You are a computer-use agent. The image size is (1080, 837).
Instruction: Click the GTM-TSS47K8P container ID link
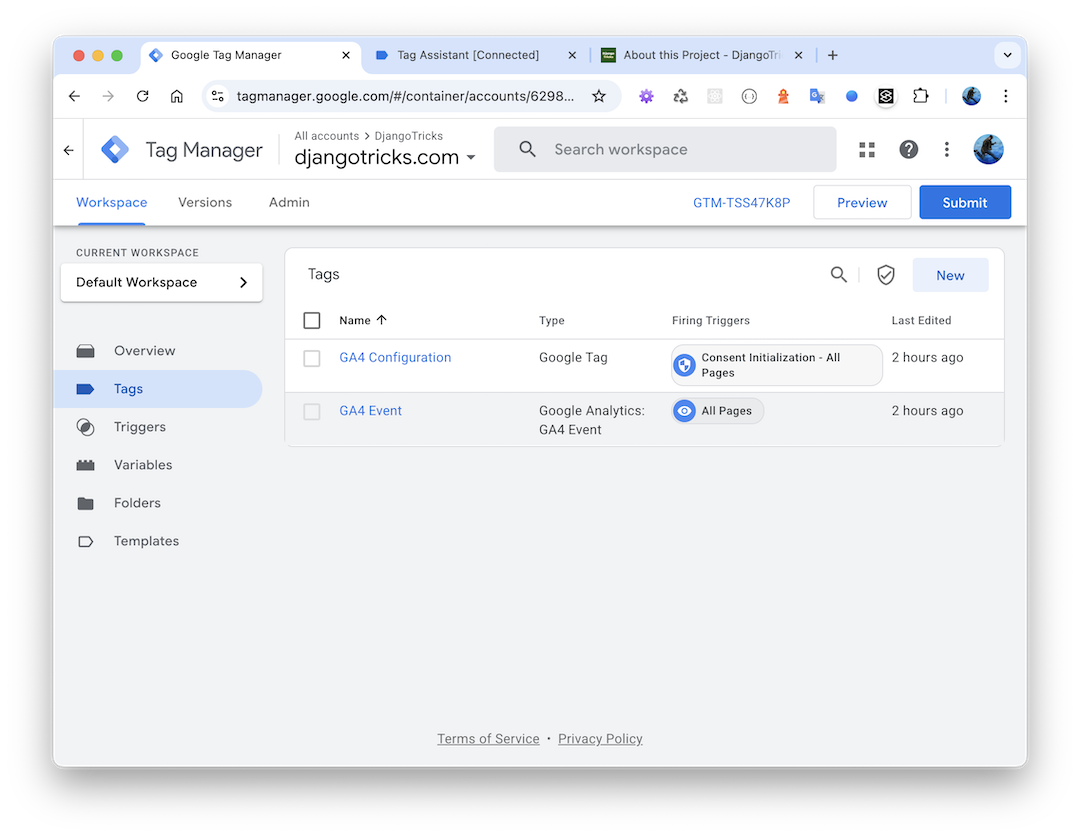(742, 203)
